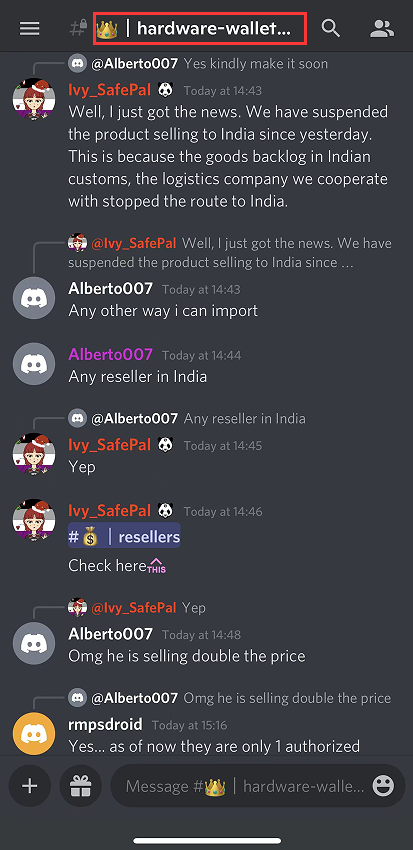
Task: Open the resellers channel mention link
Action: click(124, 537)
